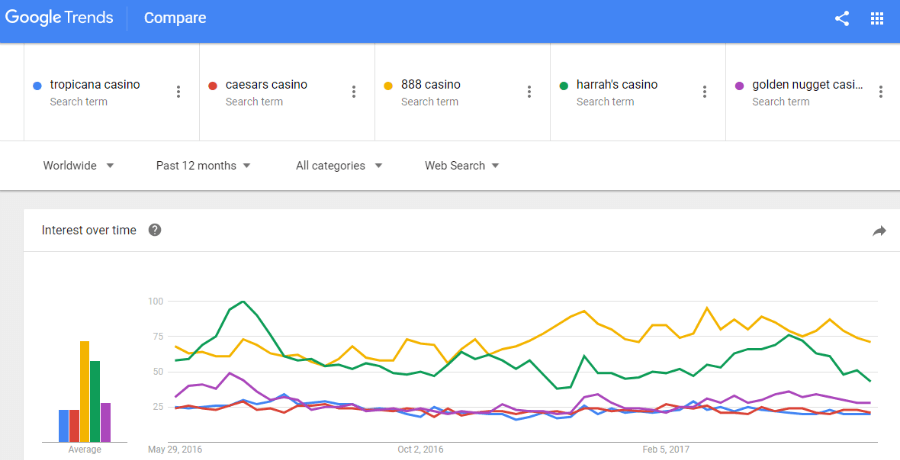Click the green harrah's average bar
Image resolution: width=900 pixels, height=460 pixels.
(x=95, y=401)
